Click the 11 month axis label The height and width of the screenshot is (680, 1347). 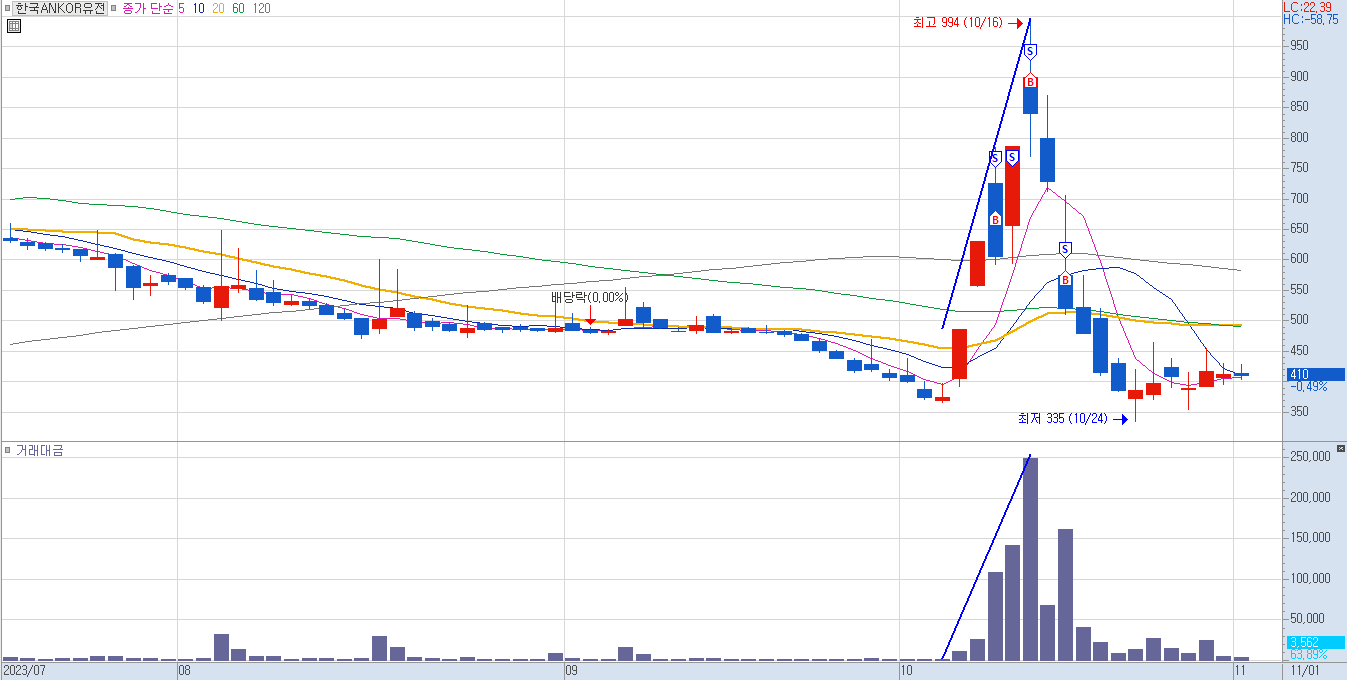[x=1240, y=670]
